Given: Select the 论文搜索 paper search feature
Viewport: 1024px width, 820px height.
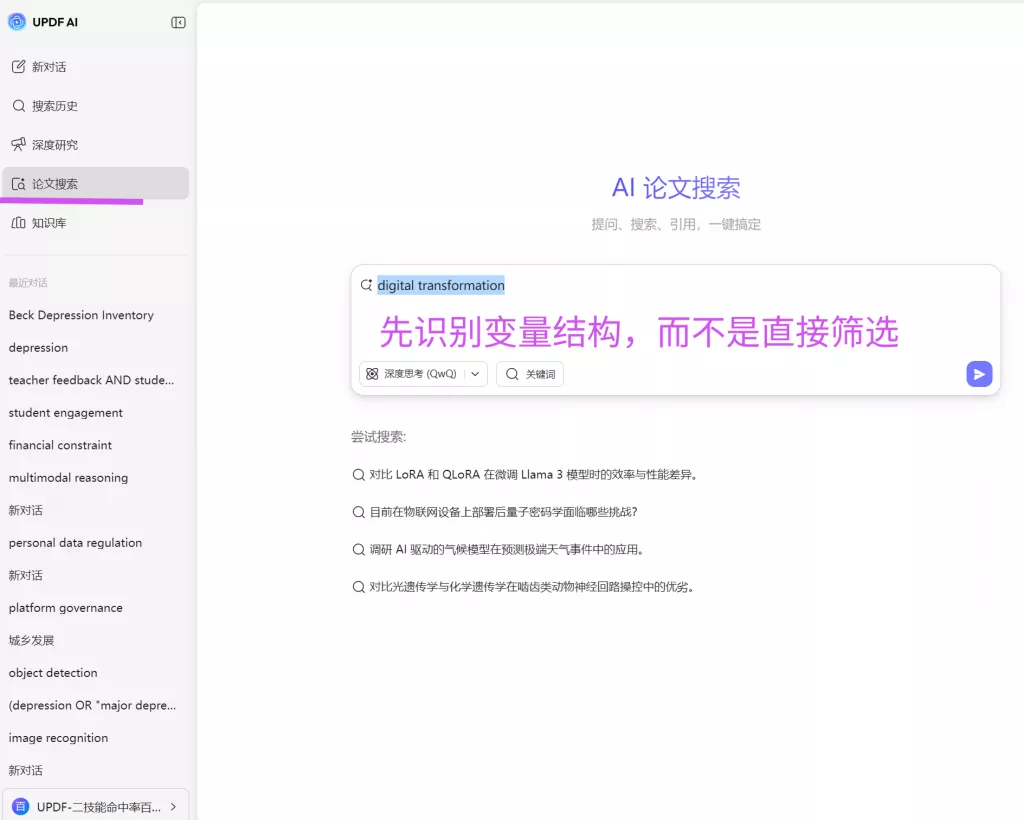Looking at the screenshot, I should pyautogui.click(x=48, y=183).
